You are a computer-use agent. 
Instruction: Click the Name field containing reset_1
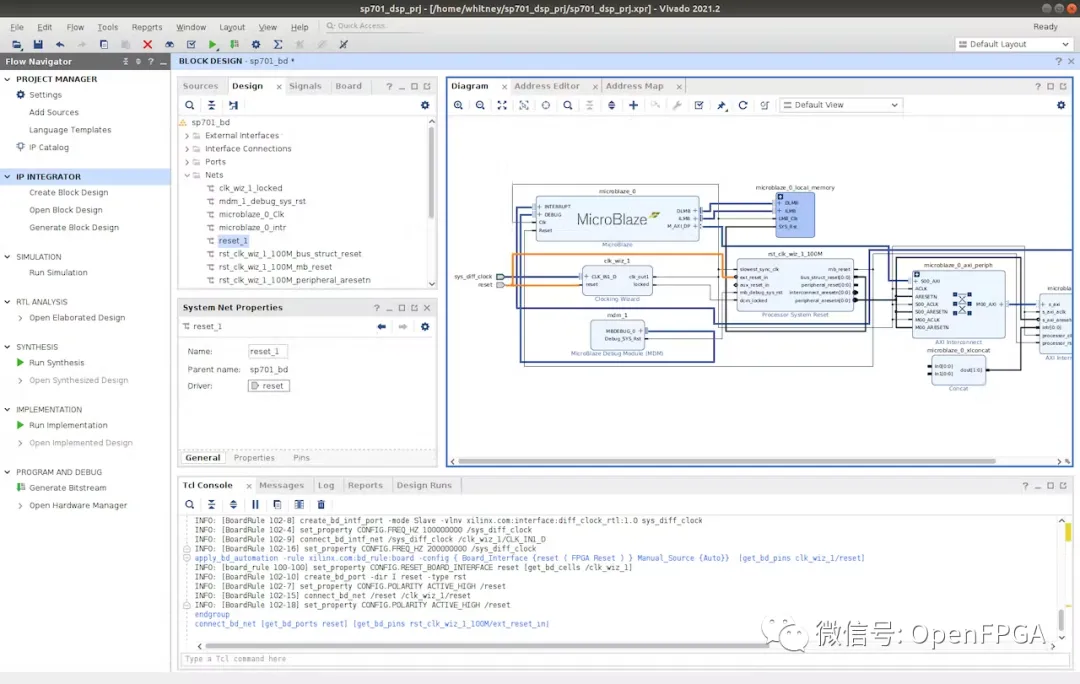point(267,351)
